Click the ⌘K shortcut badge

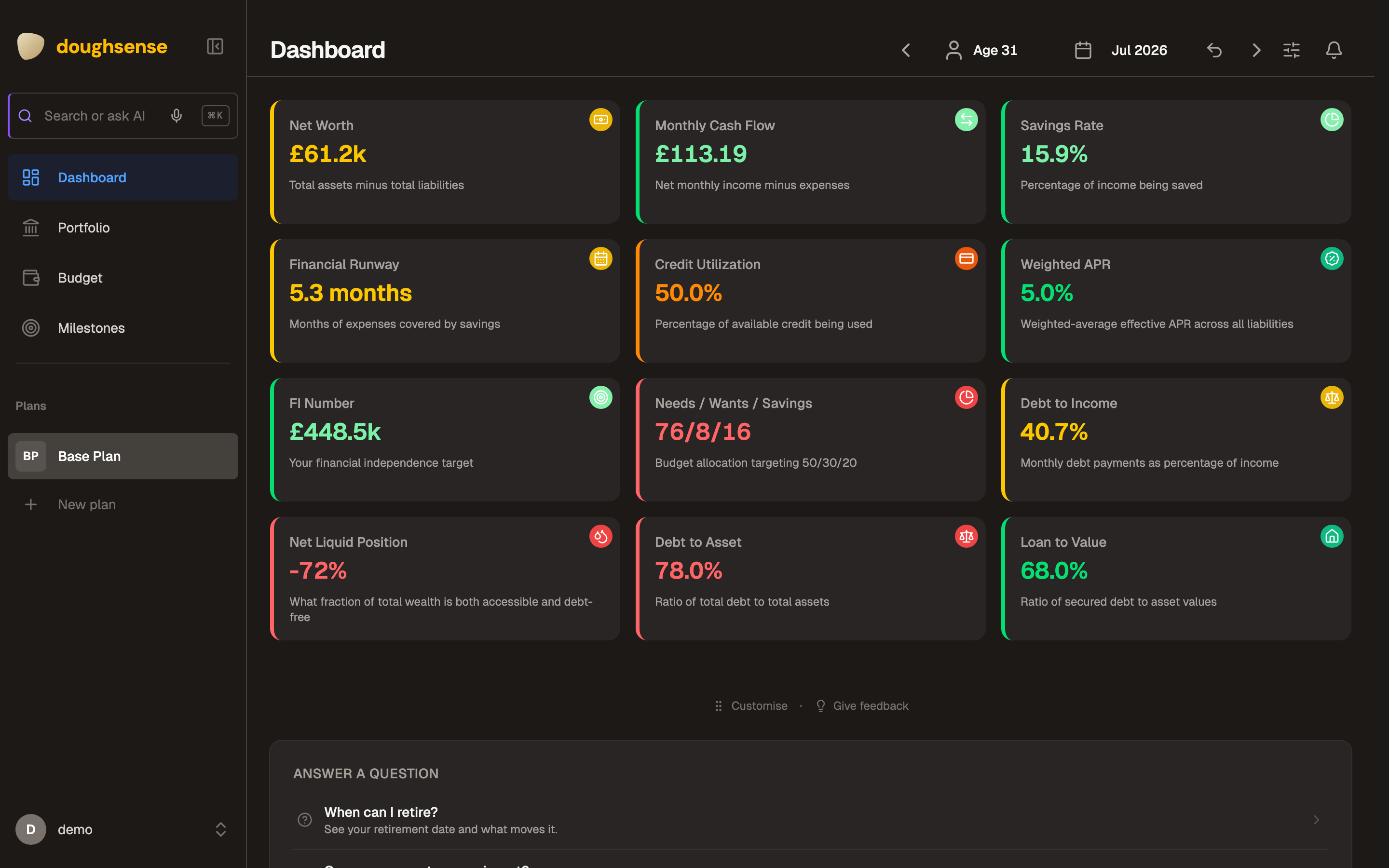pos(215,116)
